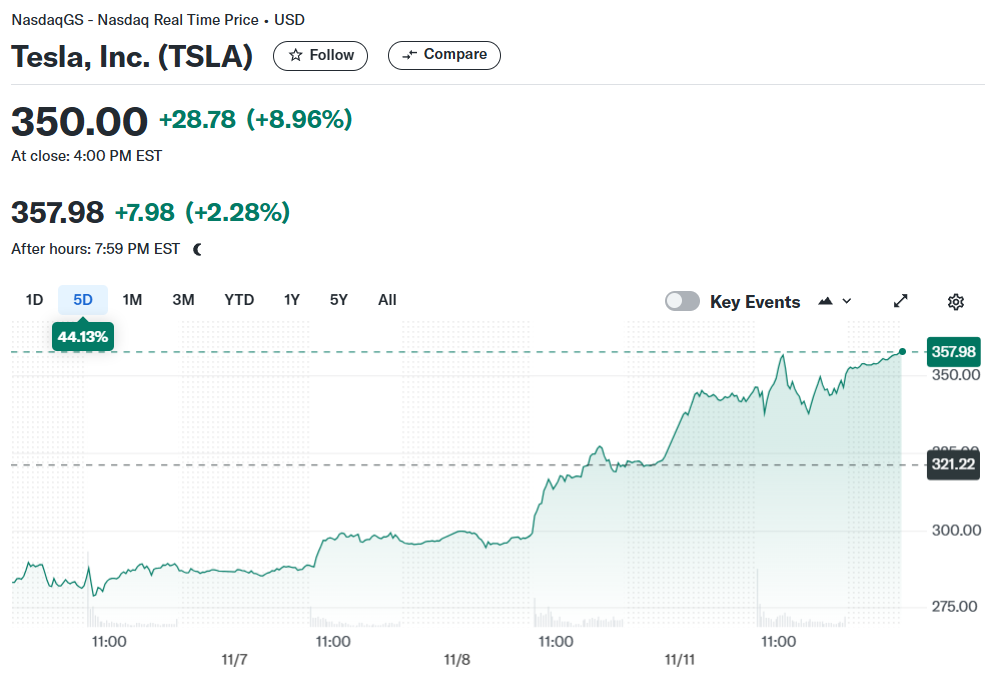Switch to 1M time range

[x=132, y=300]
